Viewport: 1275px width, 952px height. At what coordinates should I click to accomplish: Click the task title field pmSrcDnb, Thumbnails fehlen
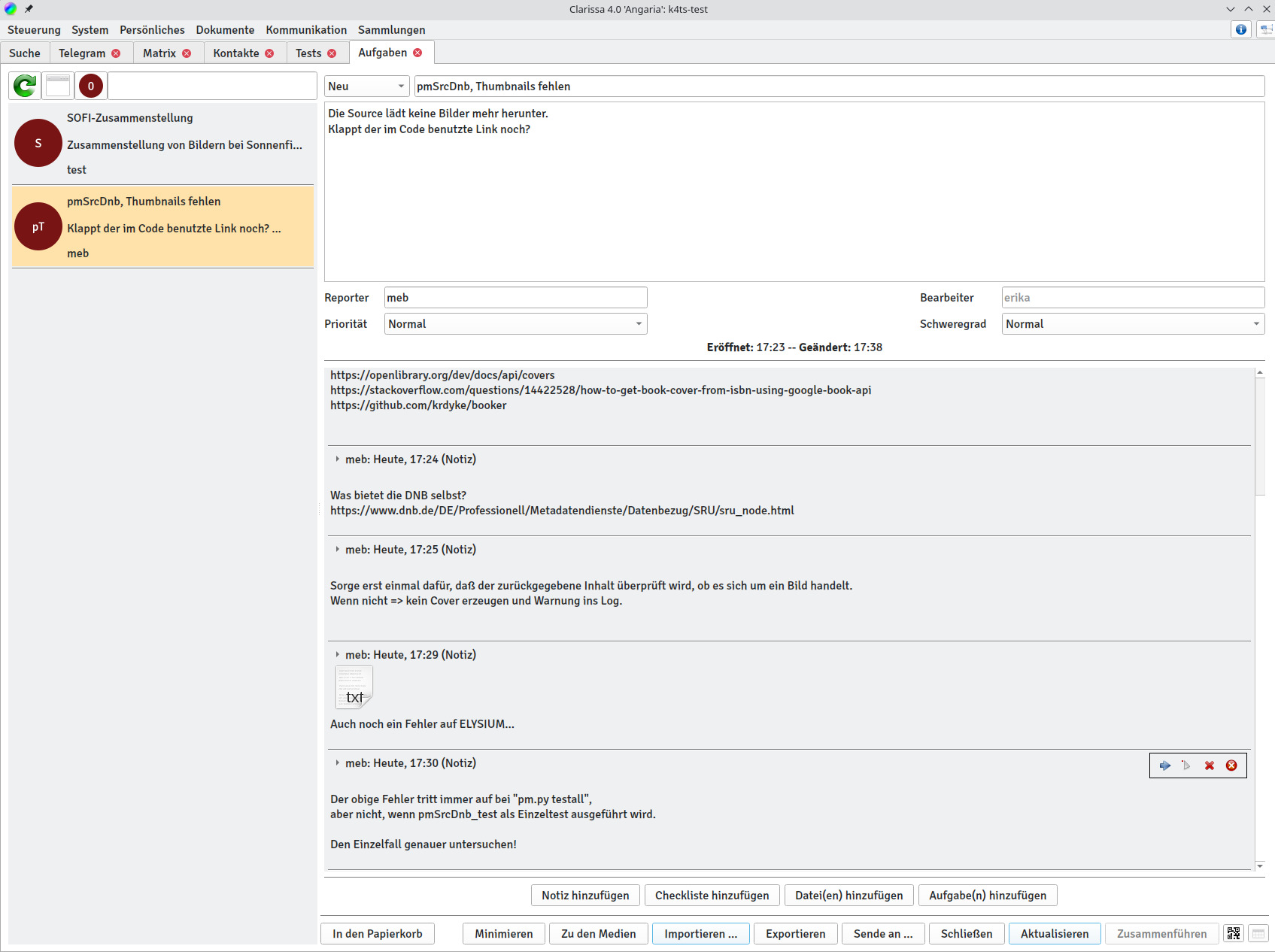coord(839,86)
